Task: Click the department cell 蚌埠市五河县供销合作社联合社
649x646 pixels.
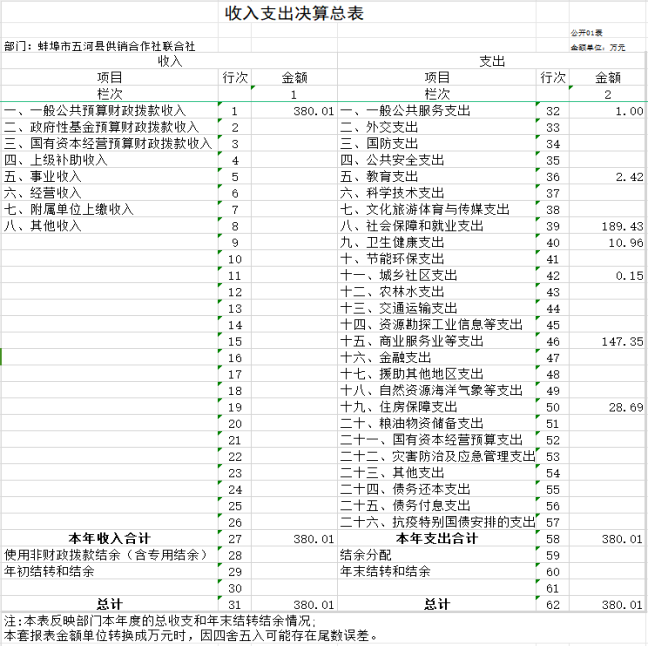Action: (100, 46)
